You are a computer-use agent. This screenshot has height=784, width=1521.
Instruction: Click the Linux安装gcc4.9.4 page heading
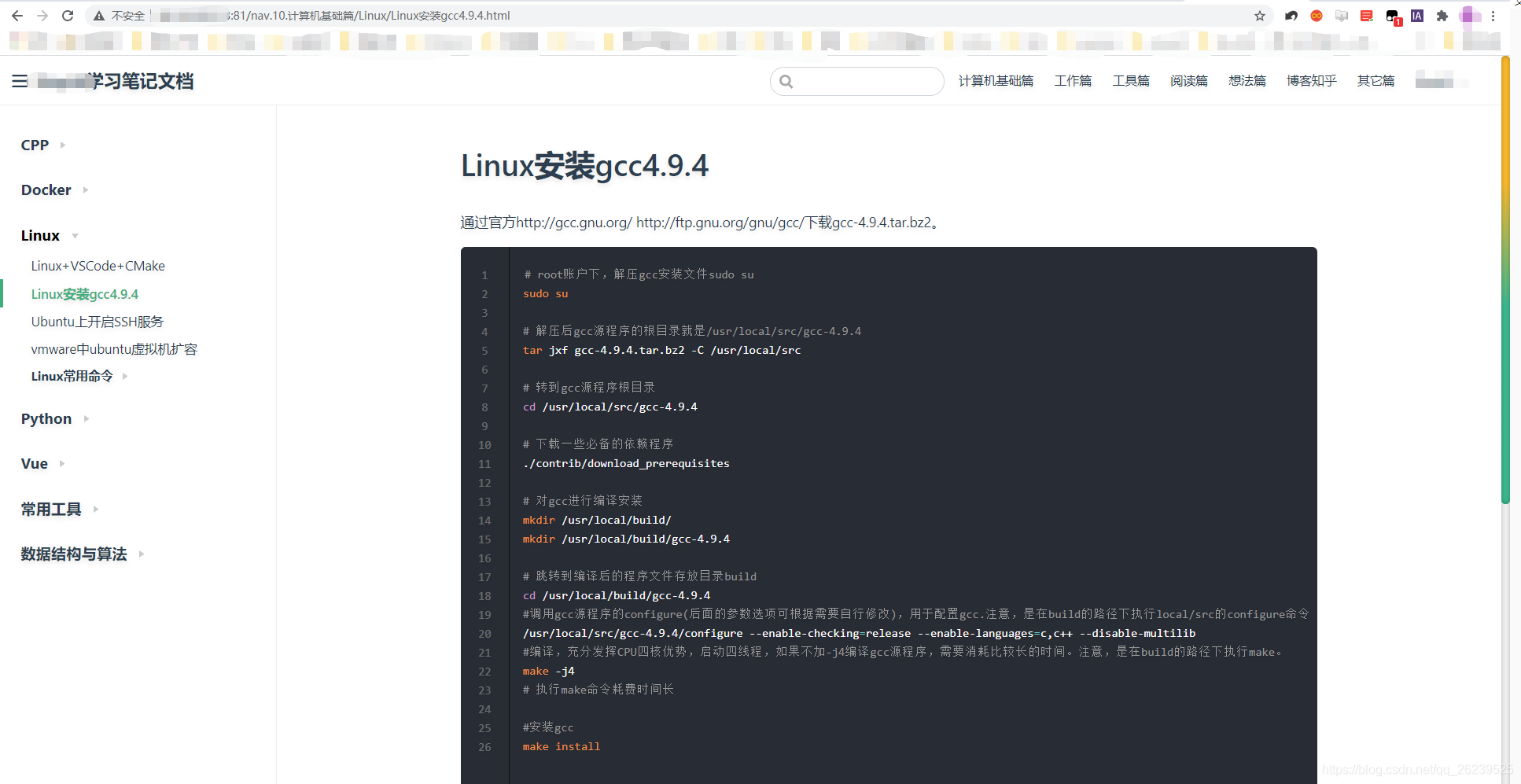tap(584, 166)
